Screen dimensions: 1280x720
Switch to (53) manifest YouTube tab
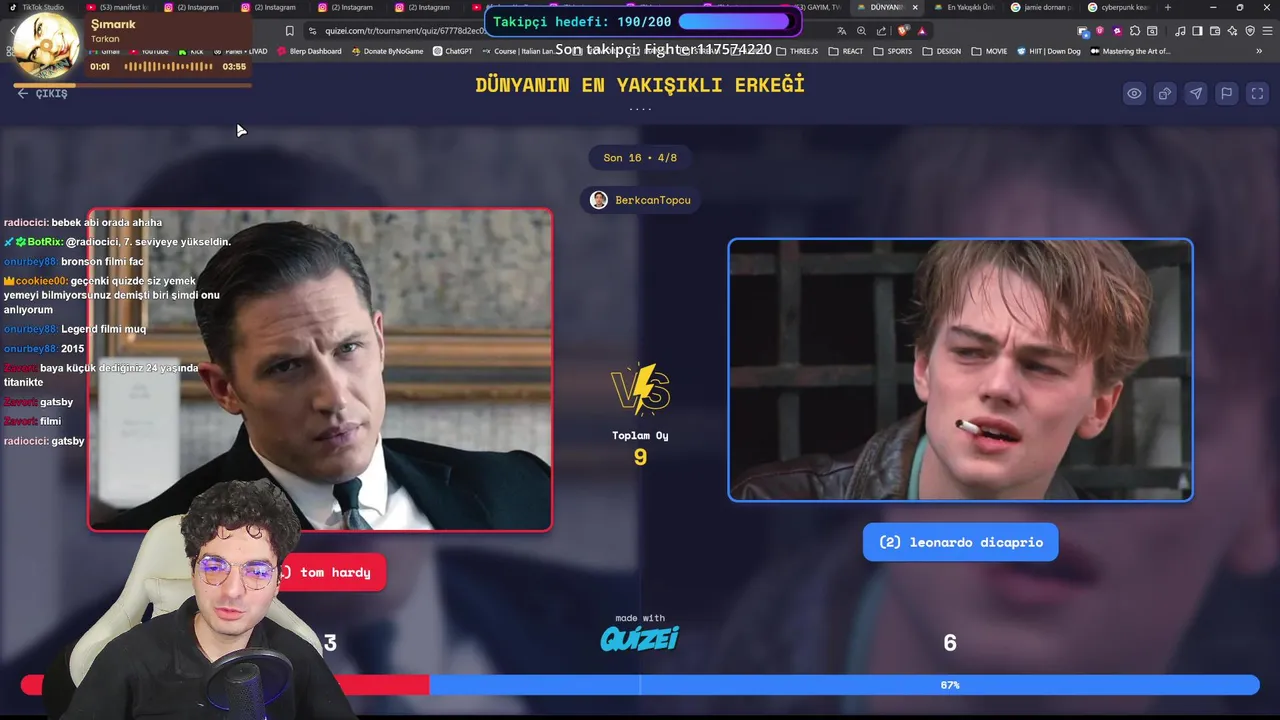(116, 7)
